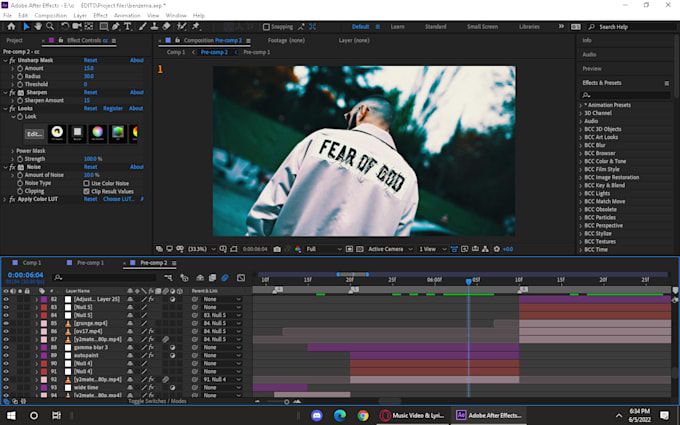The height and width of the screenshot is (425, 680).
Task: Open the show channel color management icon
Action: pyautogui.click(x=298, y=249)
